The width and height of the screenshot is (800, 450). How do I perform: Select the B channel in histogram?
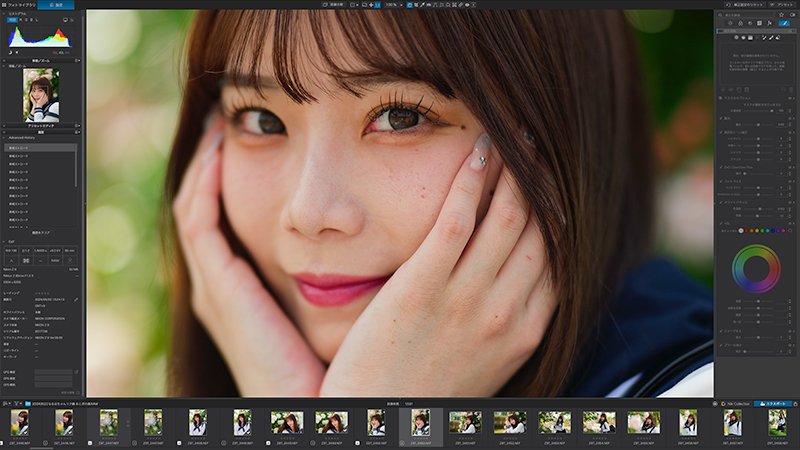pyautogui.click(x=32, y=20)
